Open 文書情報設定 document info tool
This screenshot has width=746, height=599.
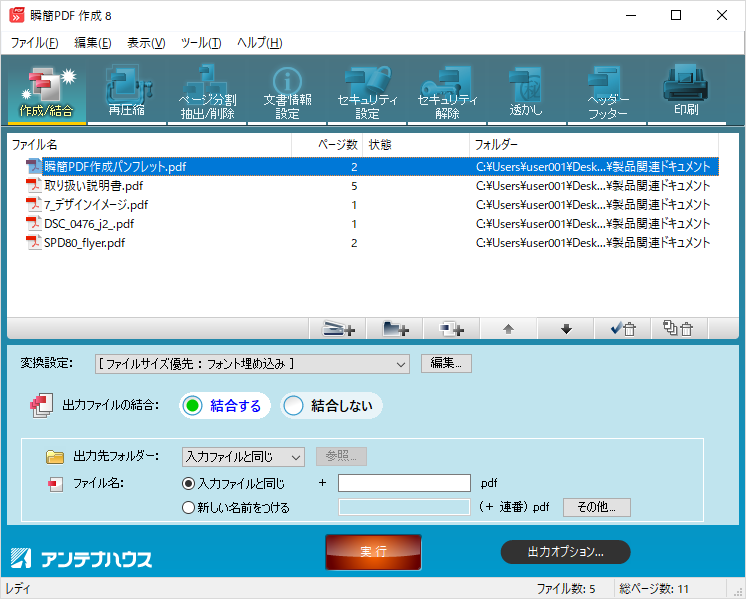pos(287,92)
